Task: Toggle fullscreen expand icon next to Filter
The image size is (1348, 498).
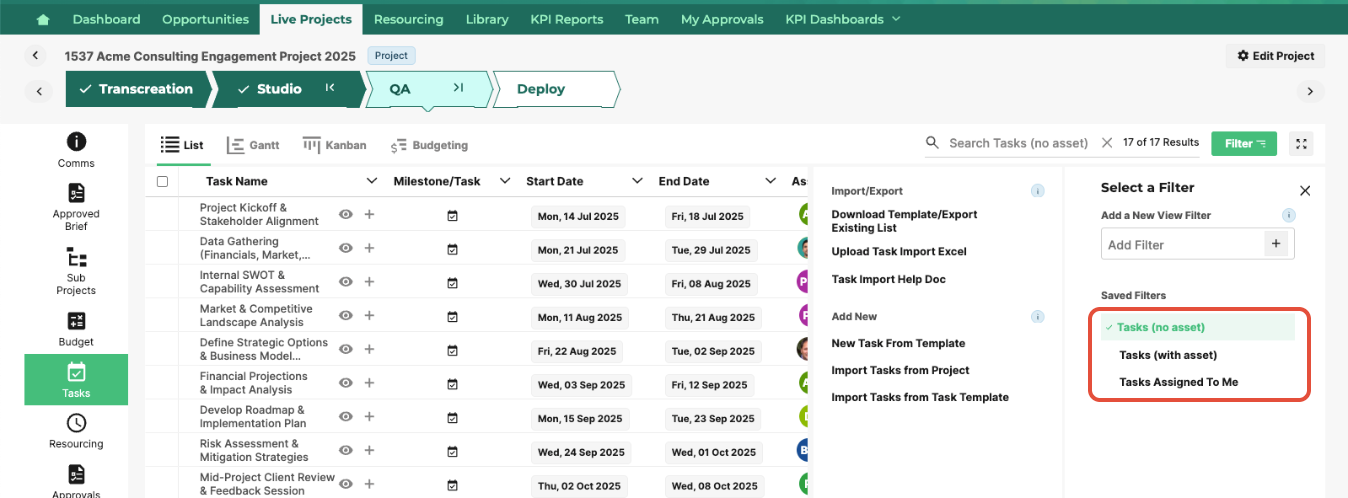Action: click(1301, 143)
